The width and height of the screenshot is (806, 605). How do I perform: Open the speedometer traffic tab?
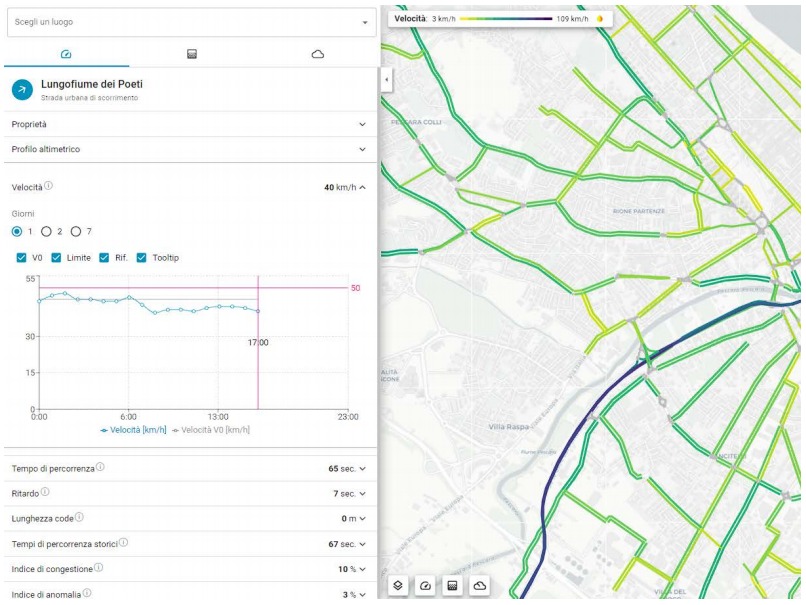(66, 54)
